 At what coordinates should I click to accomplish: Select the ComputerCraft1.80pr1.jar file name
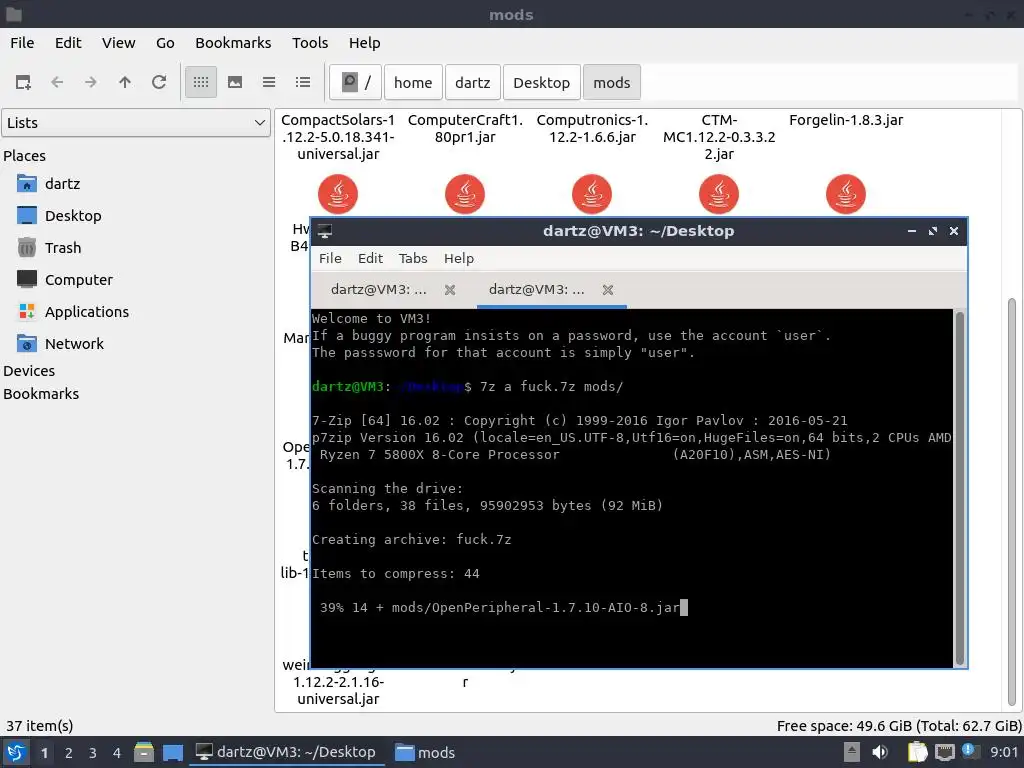pos(465,129)
